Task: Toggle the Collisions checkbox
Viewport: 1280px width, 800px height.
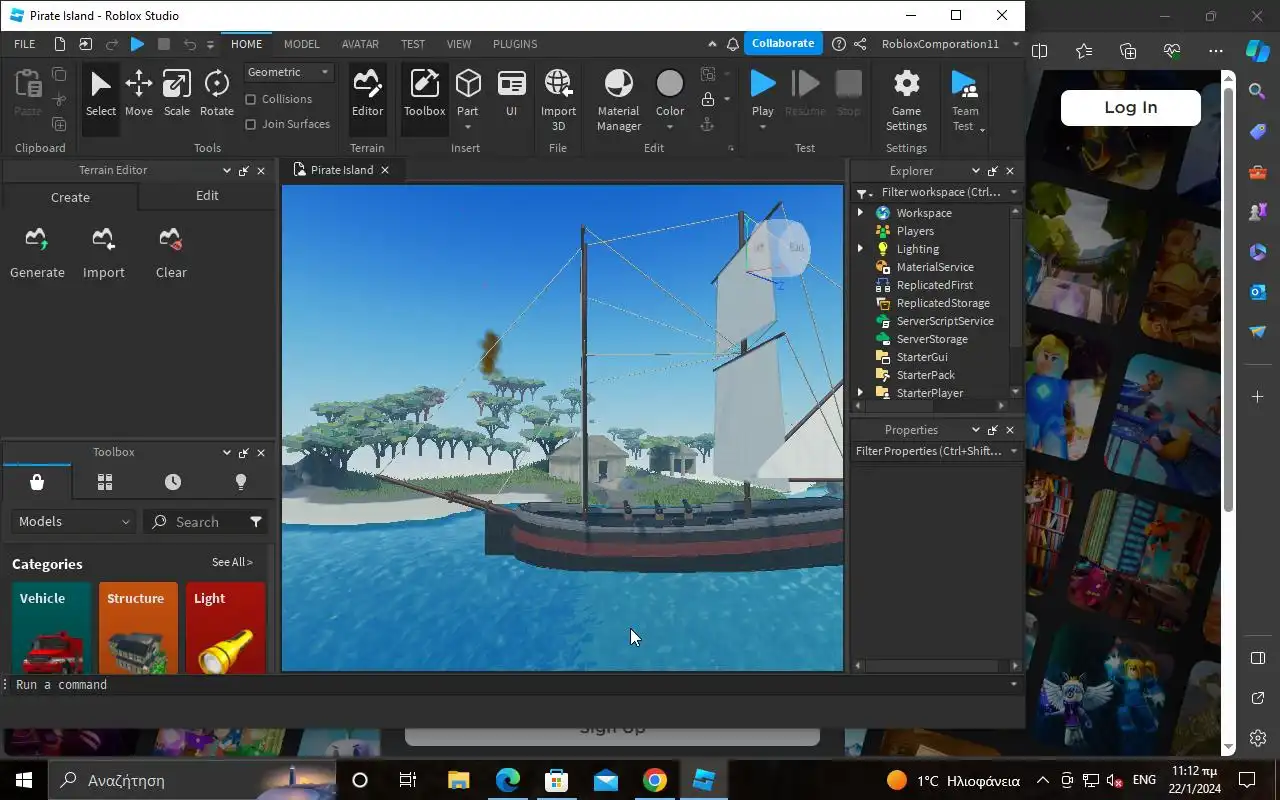Action: (251, 99)
